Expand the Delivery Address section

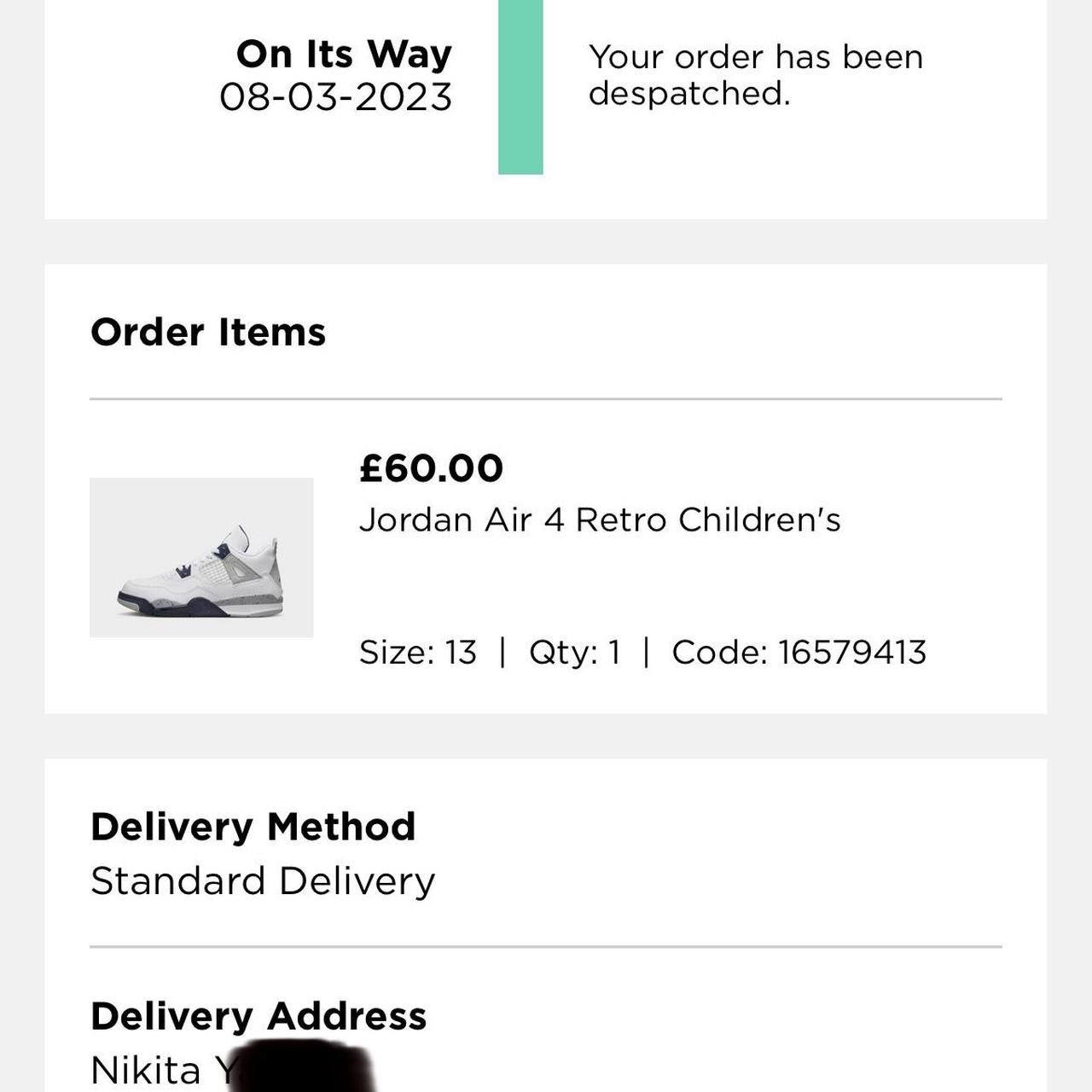[x=259, y=1016]
